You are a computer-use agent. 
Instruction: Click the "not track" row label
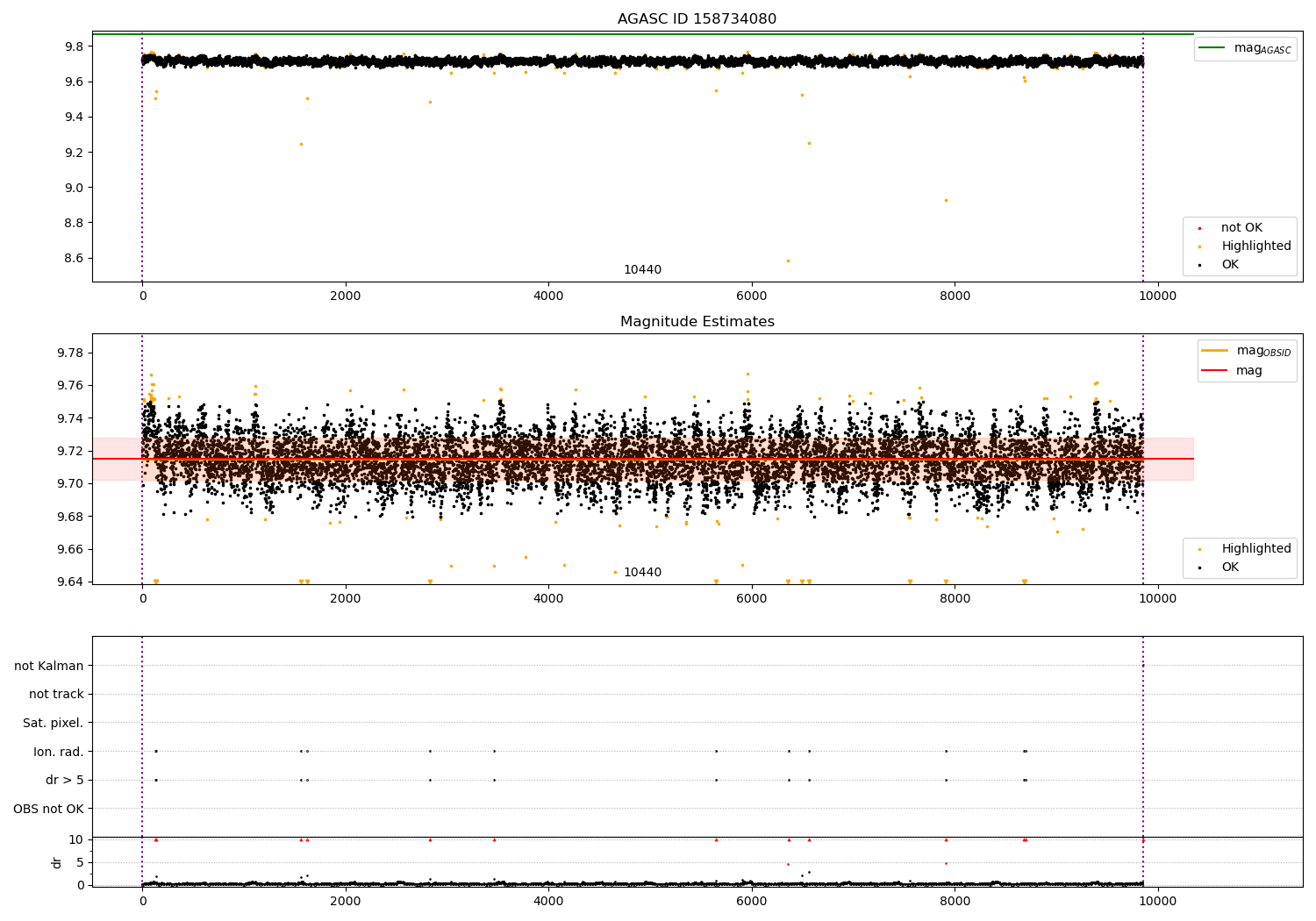[x=56, y=695]
